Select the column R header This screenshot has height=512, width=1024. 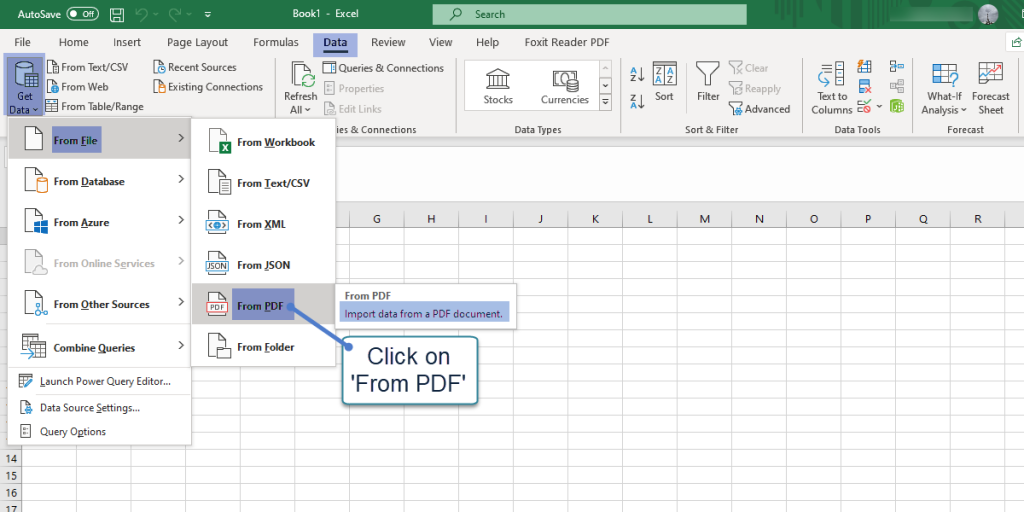coord(978,219)
